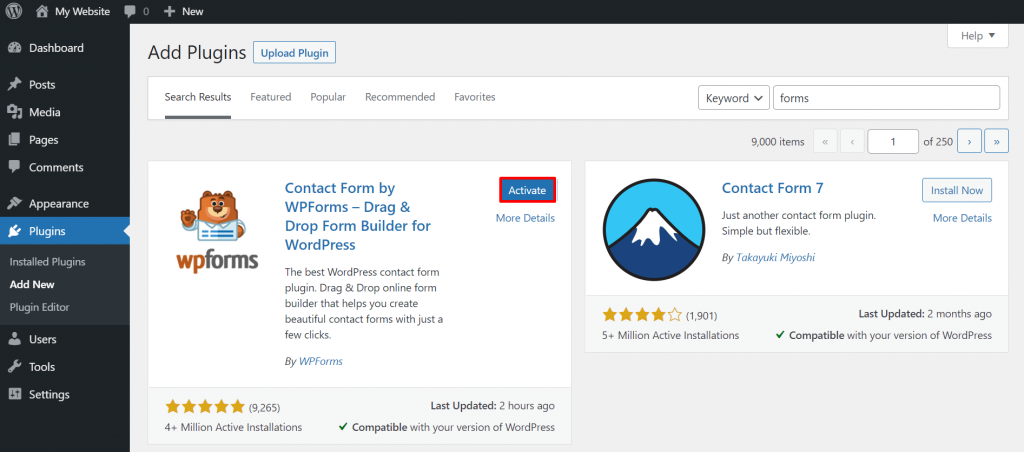Activate the WPForms plugin

(x=527, y=190)
